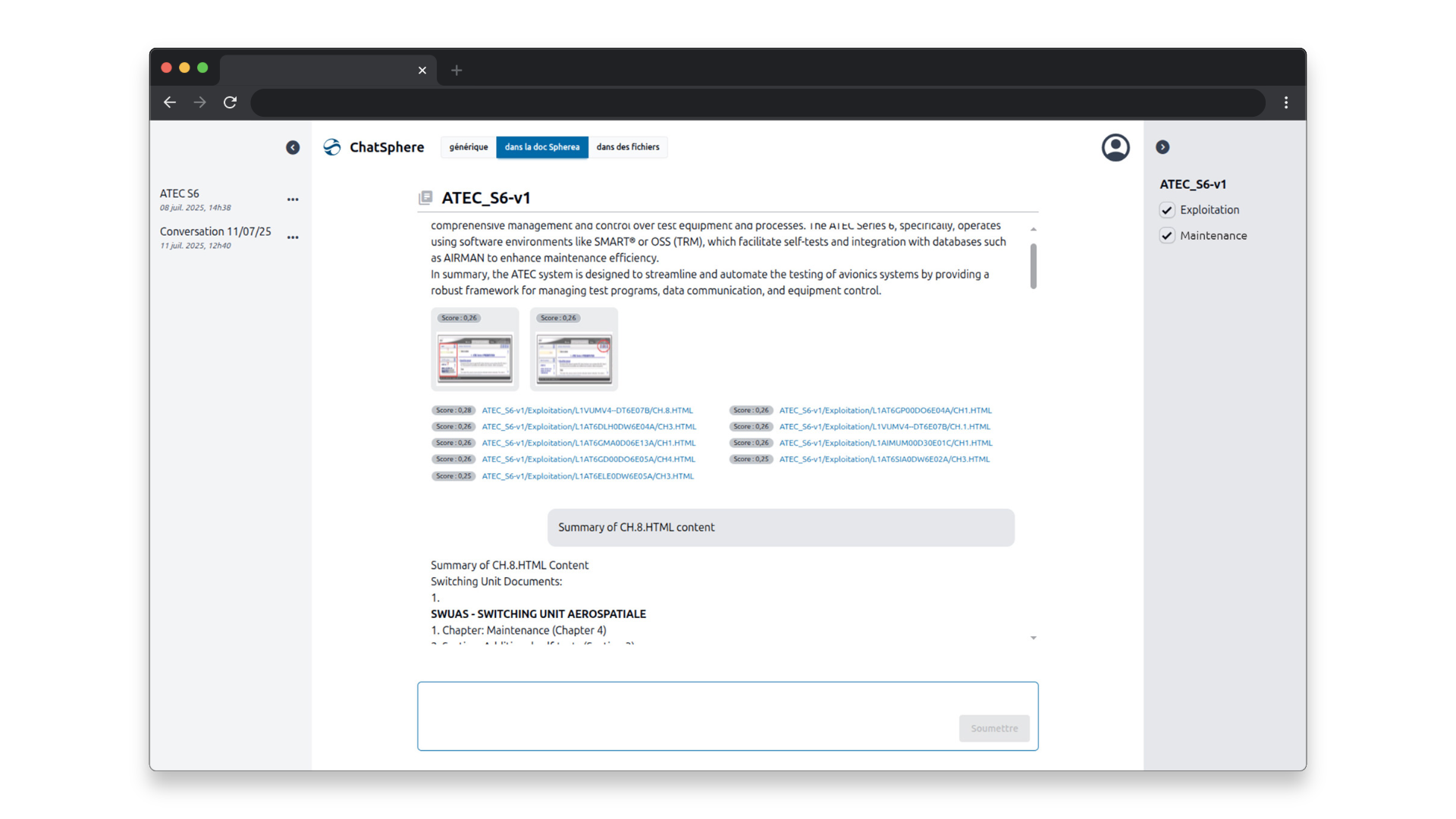This screenshot has height=819, width=1456.
Task: Collapse the right documents panel
Action: 1163,147
